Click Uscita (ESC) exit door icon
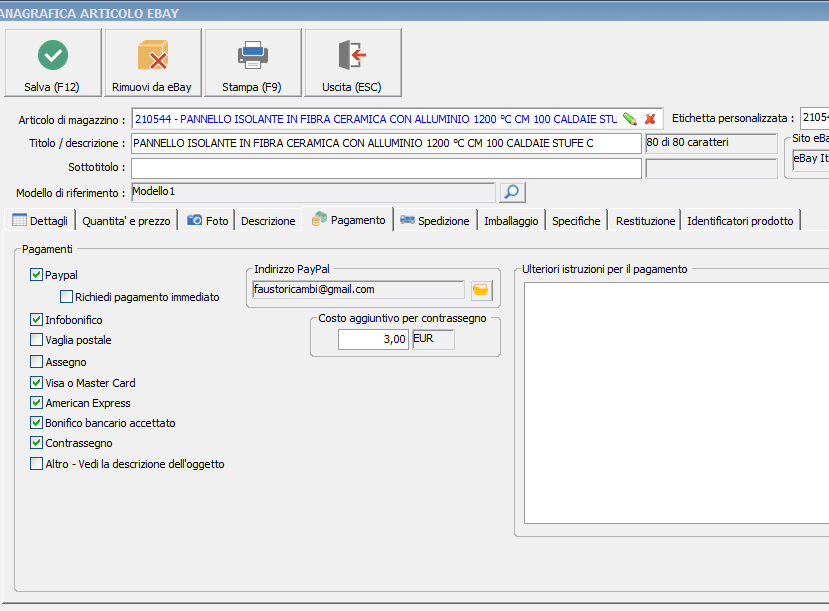This screenshot has height=611, width=829. pos(352,55)
